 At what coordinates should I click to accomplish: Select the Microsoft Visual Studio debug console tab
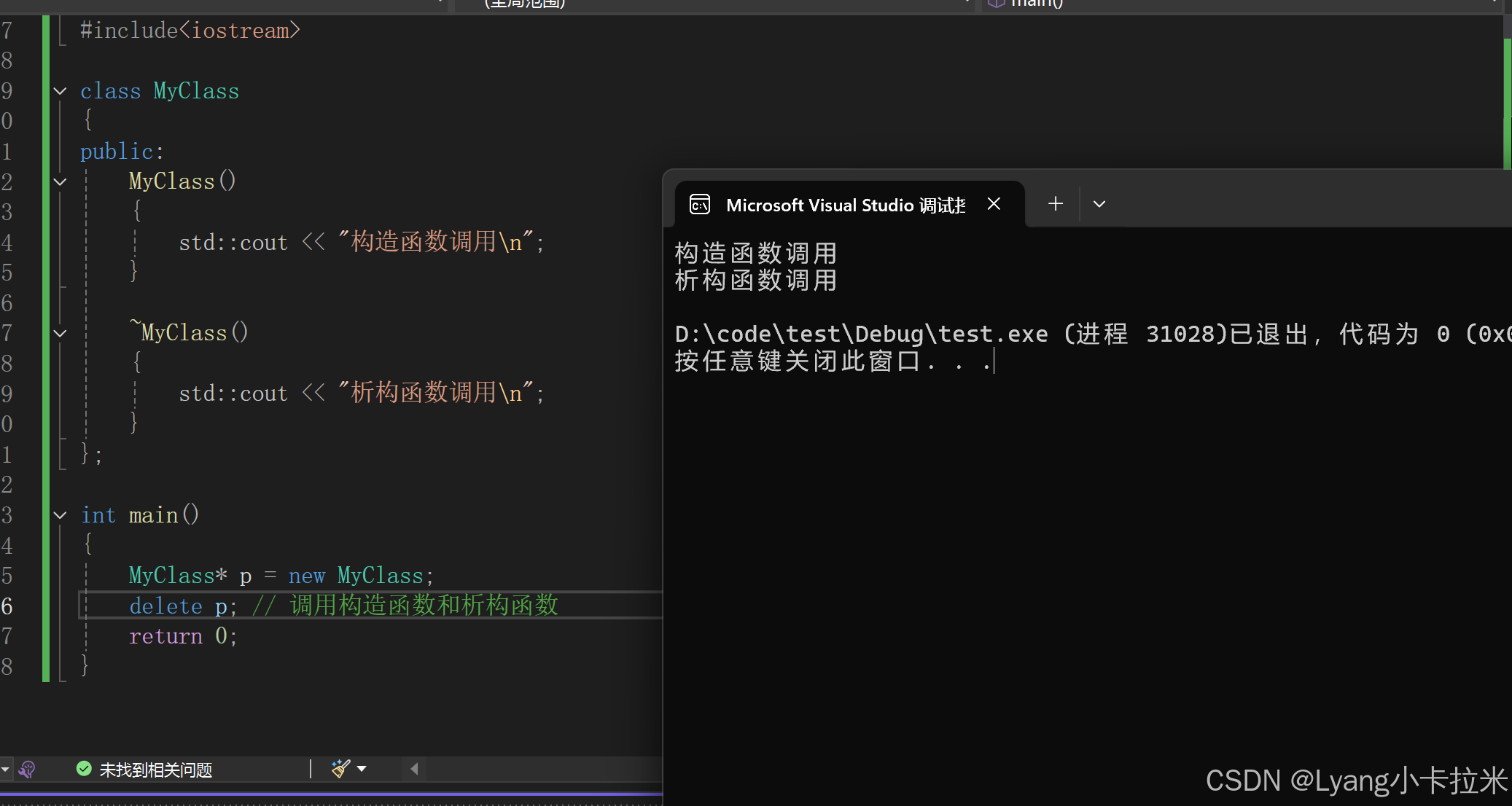pos(844,206)
